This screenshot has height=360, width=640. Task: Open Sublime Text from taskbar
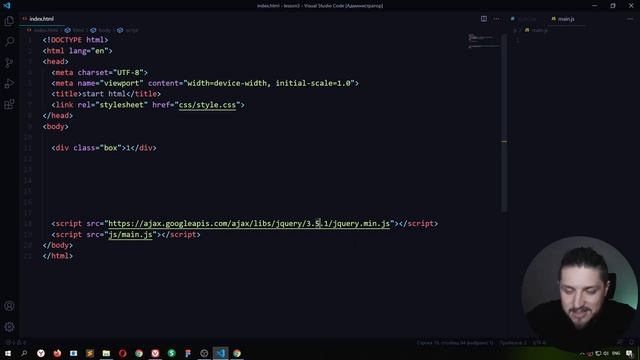click(90, 353)
